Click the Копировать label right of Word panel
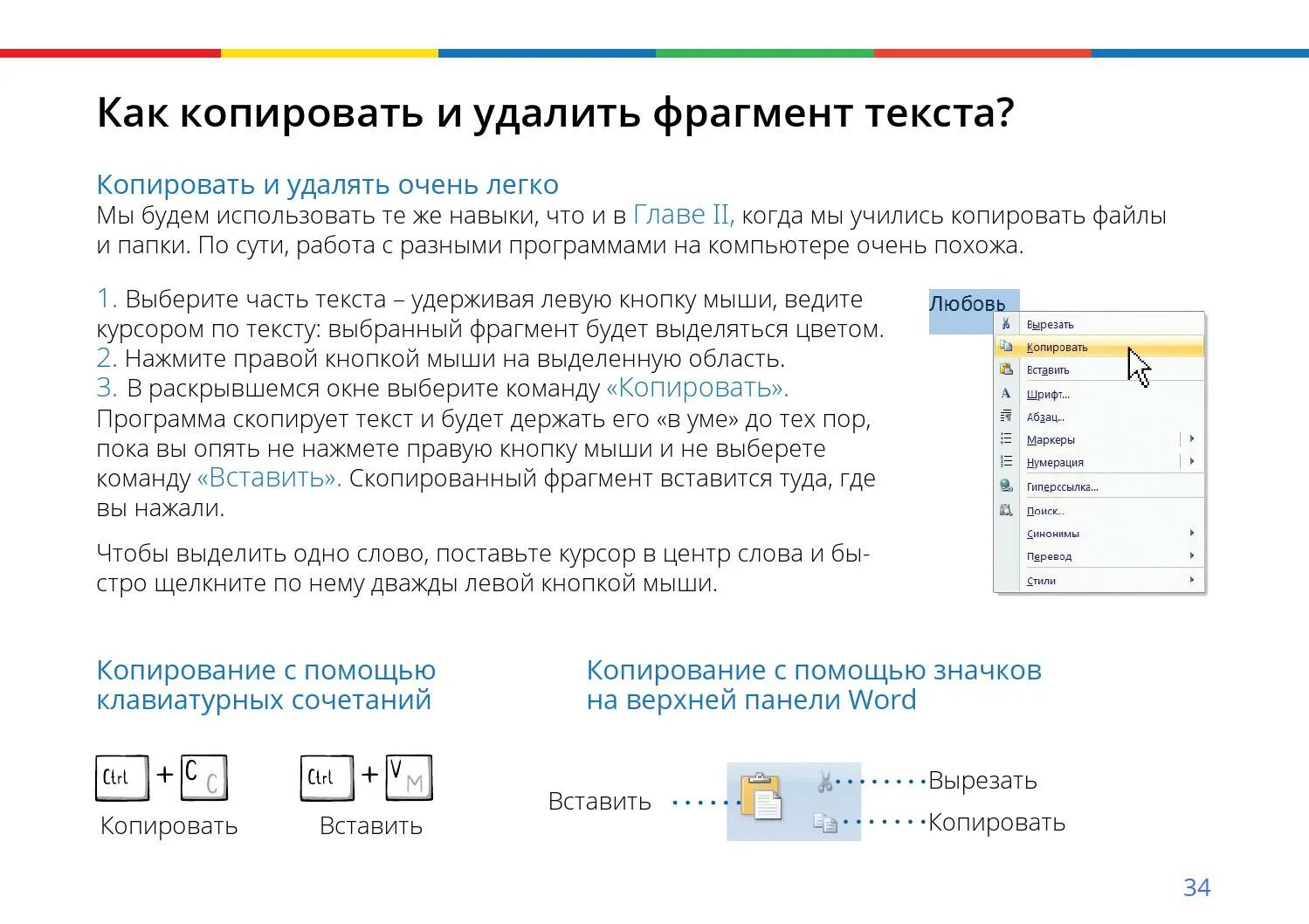Image resolution: width=1309 pixels, height=924 pixels. pyautogui.click(x=996, y=823)
